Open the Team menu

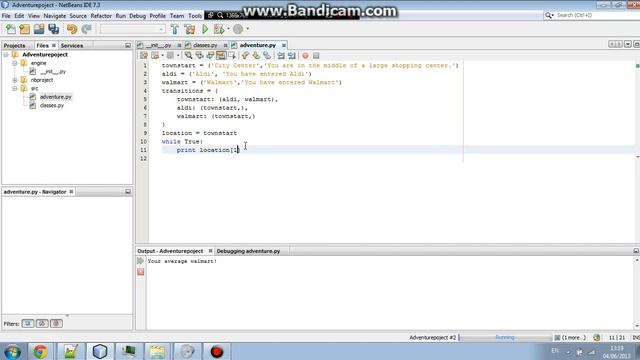point(177,16)
